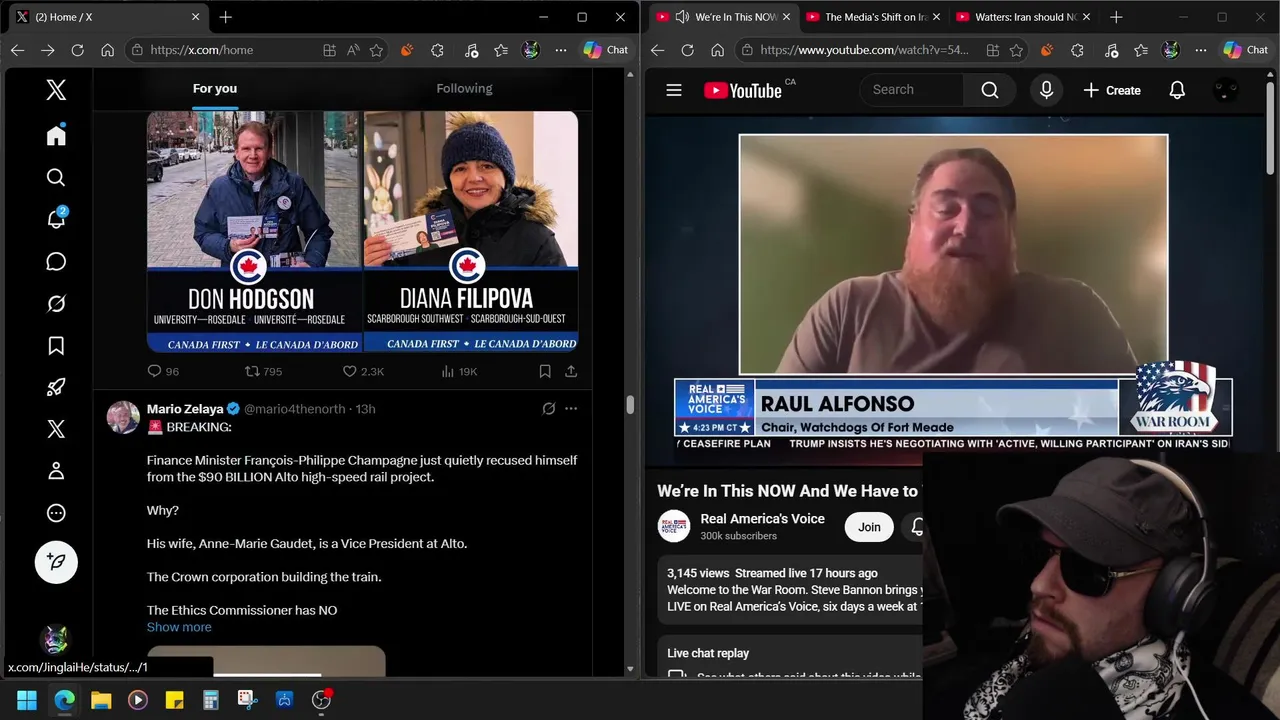
Task: Open Snipping Tool from the taskbar
Action: [x=248, y=700]
